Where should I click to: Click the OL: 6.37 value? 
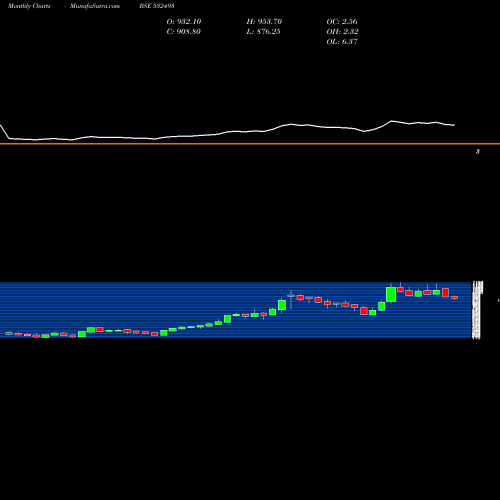coord(342,41)
